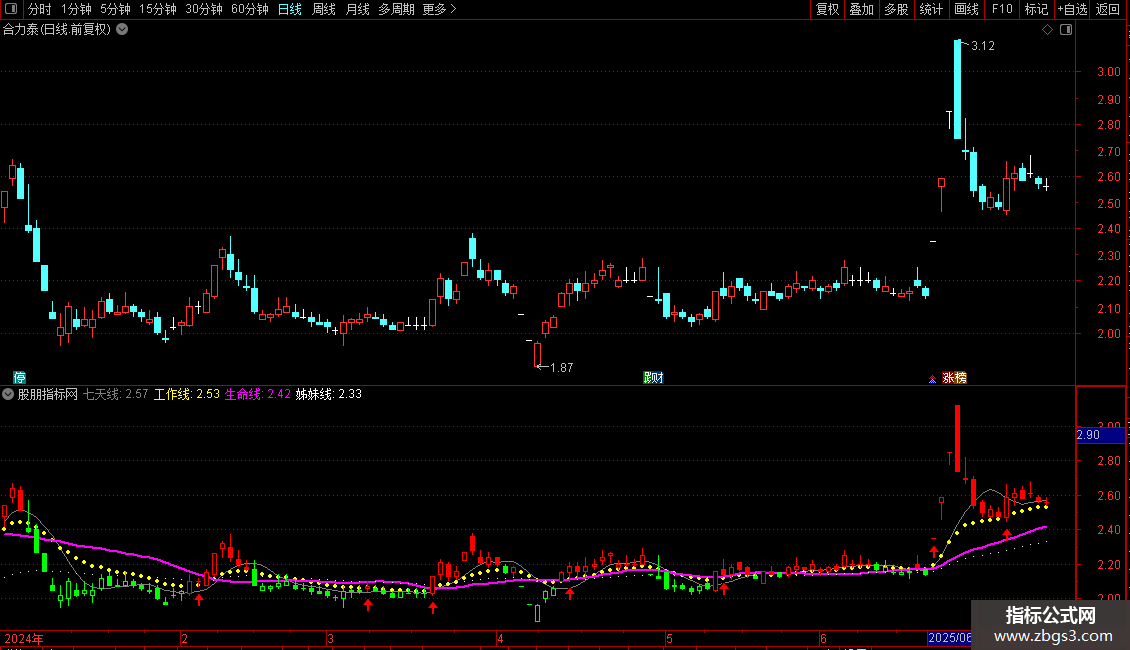Click the 姊妹线: 2.33 indicator value

coord(329,394)
